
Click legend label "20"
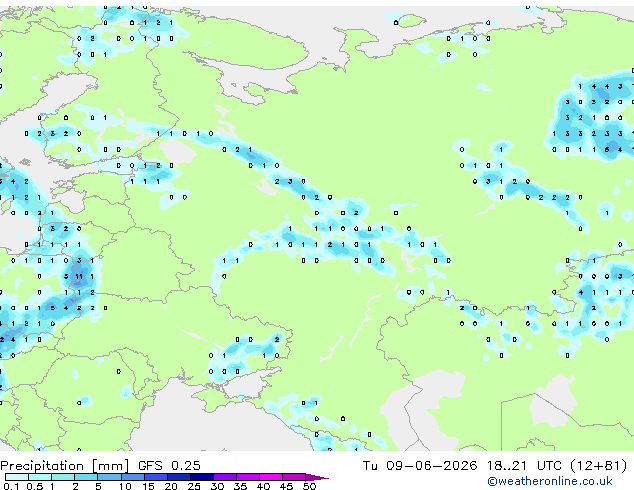tap(171, 486)
